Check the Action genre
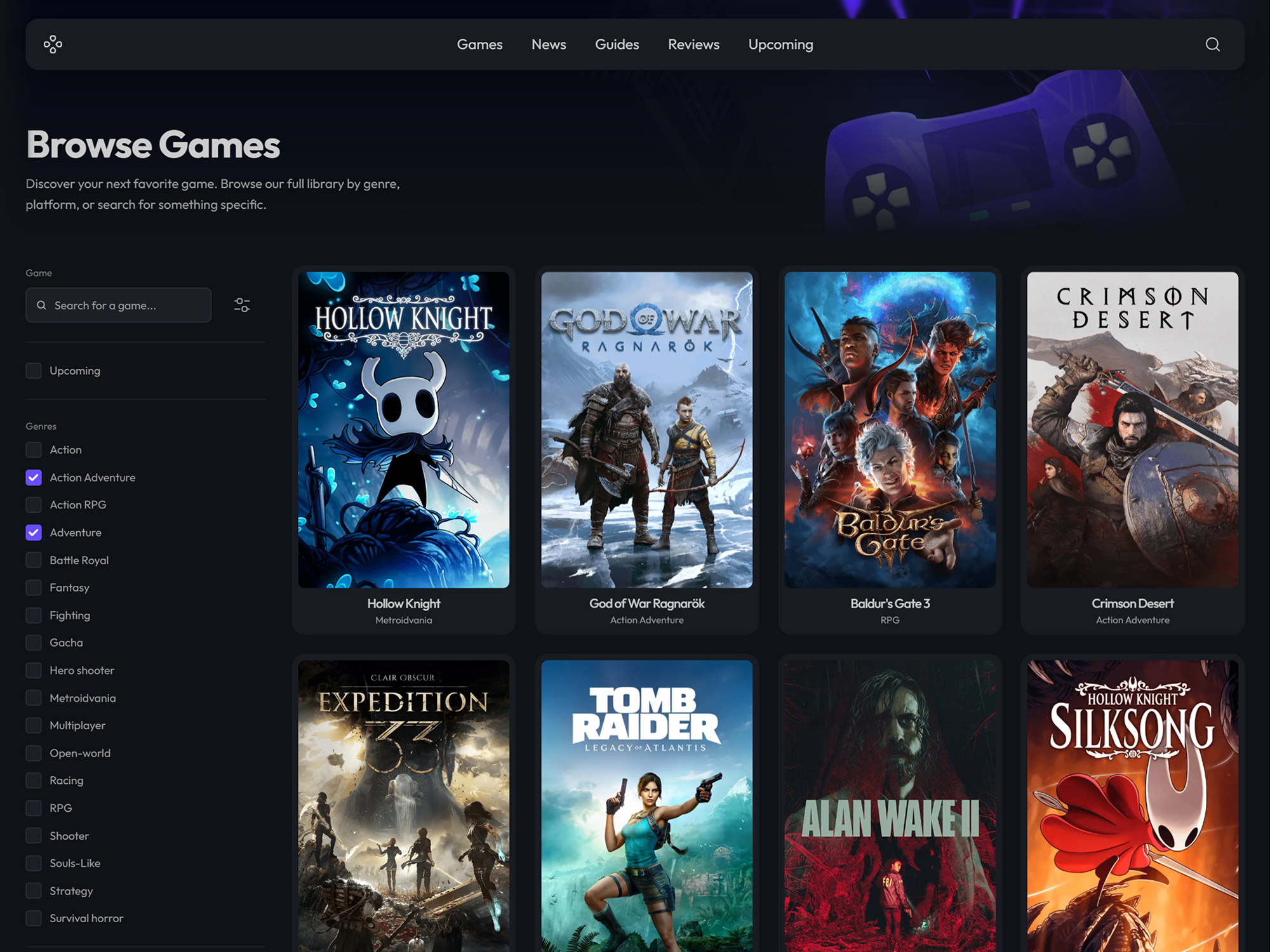 click(x=34, y=450)
